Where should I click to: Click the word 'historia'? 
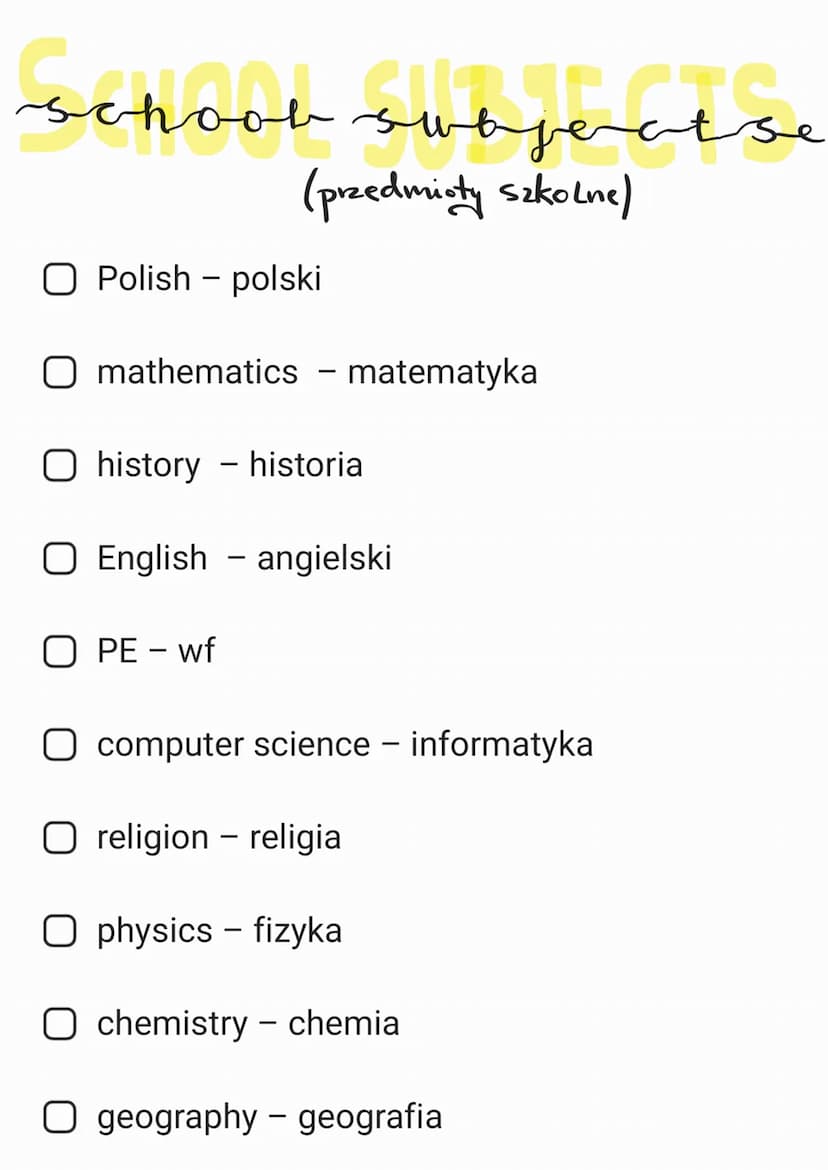pos(305,465)
